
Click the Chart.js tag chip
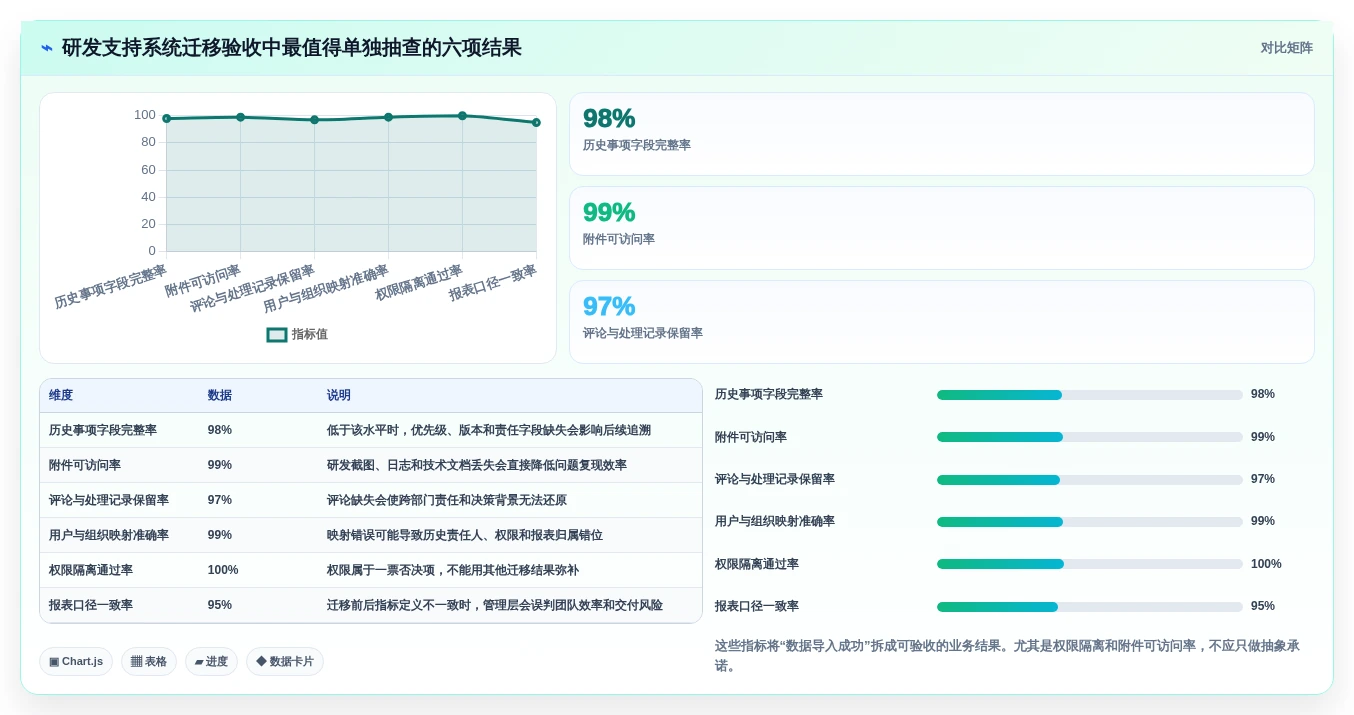76,662
